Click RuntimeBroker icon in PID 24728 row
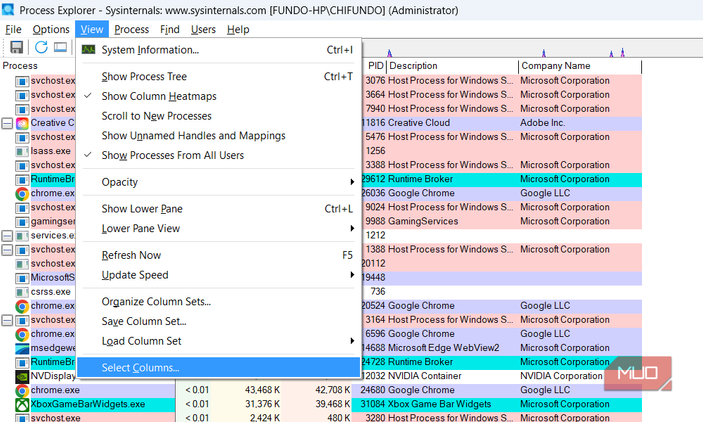The height and width of the screenshot is (422, 703). 22,362
